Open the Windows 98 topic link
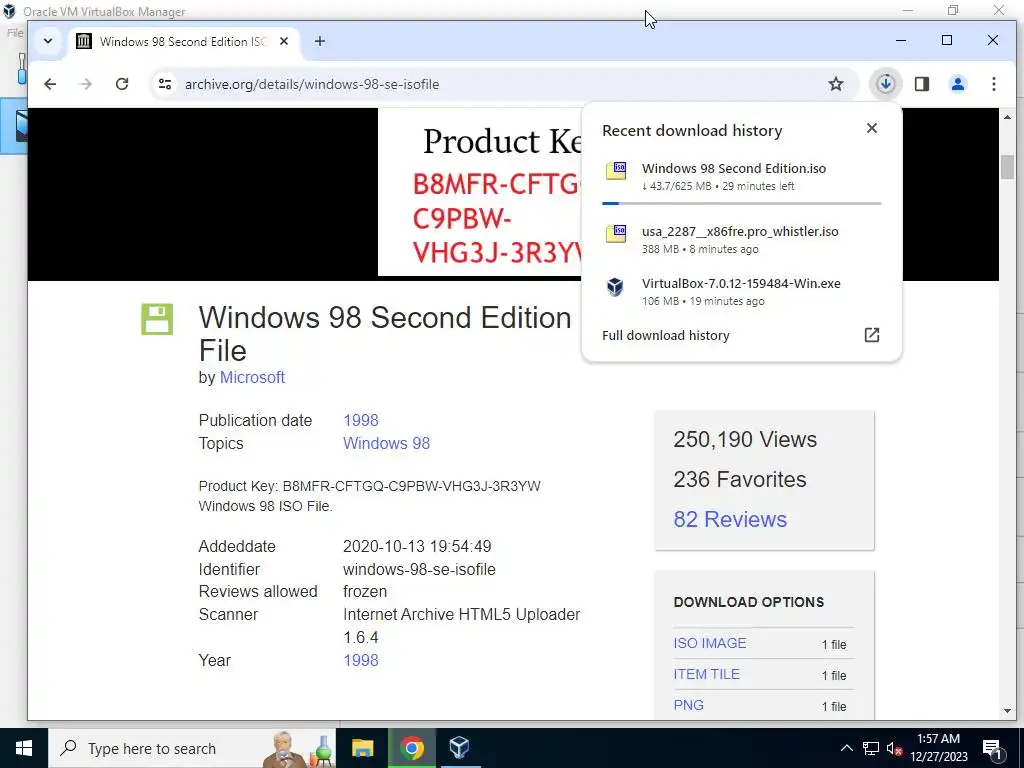This screenshot has height=768, width=1024. [x=387, y=443]
